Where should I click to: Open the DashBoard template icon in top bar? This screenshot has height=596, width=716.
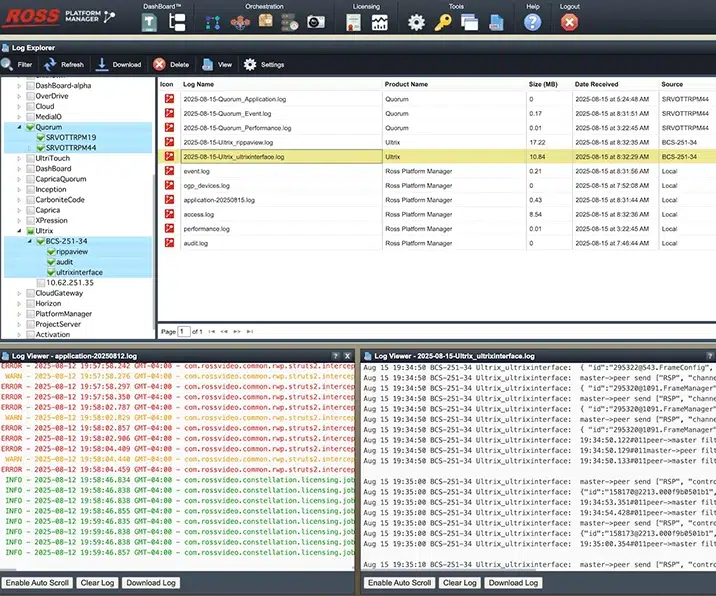pos(149,22)
